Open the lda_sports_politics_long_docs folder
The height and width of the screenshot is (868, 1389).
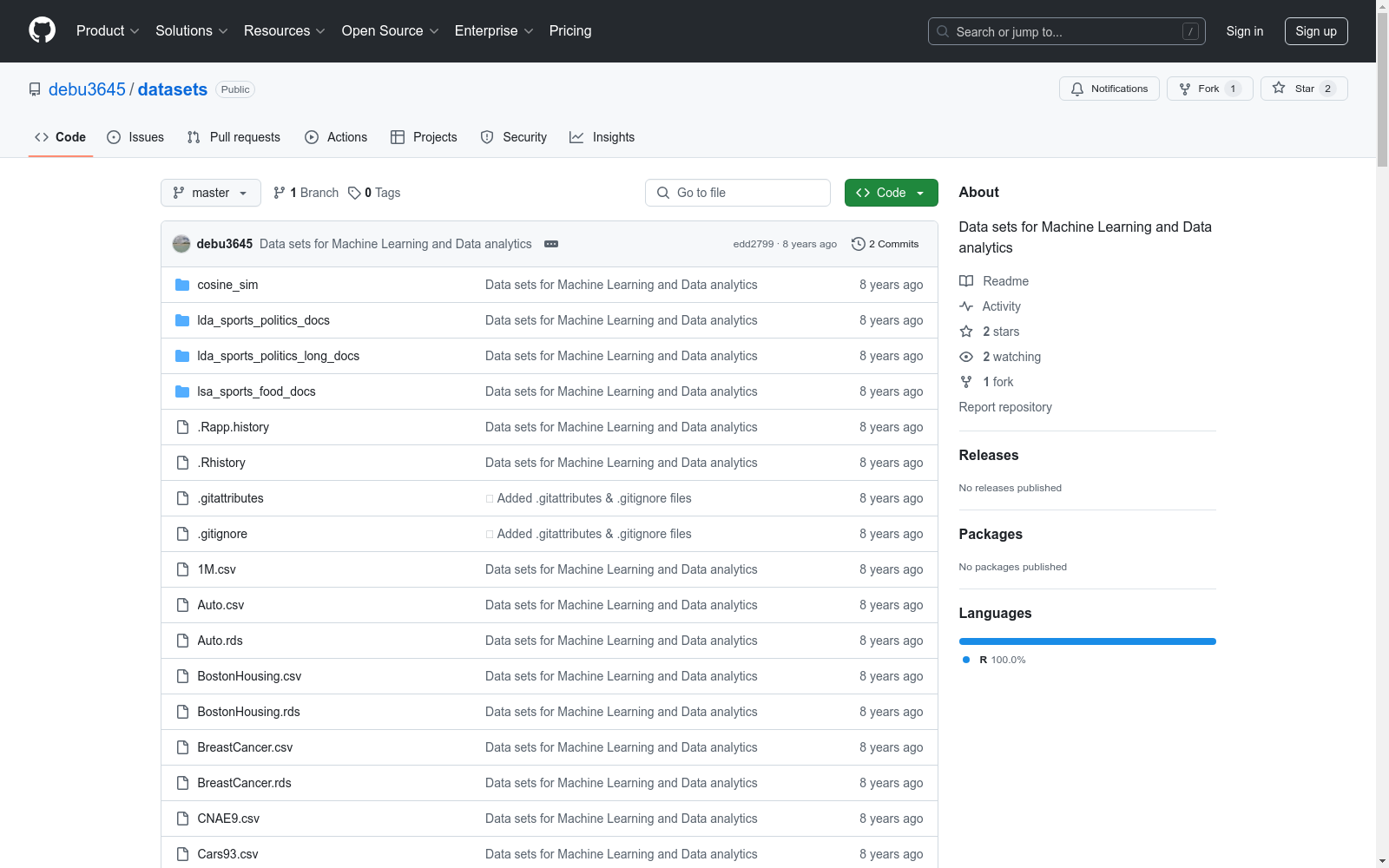(279, 356)
